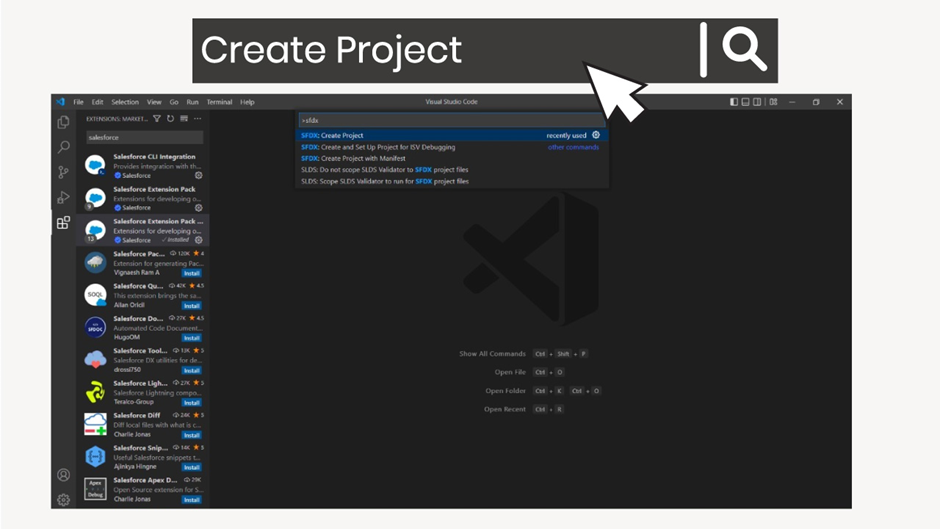Click Show All Commands hint text
Screen dimensions: 940x529
tap(492, 354)
